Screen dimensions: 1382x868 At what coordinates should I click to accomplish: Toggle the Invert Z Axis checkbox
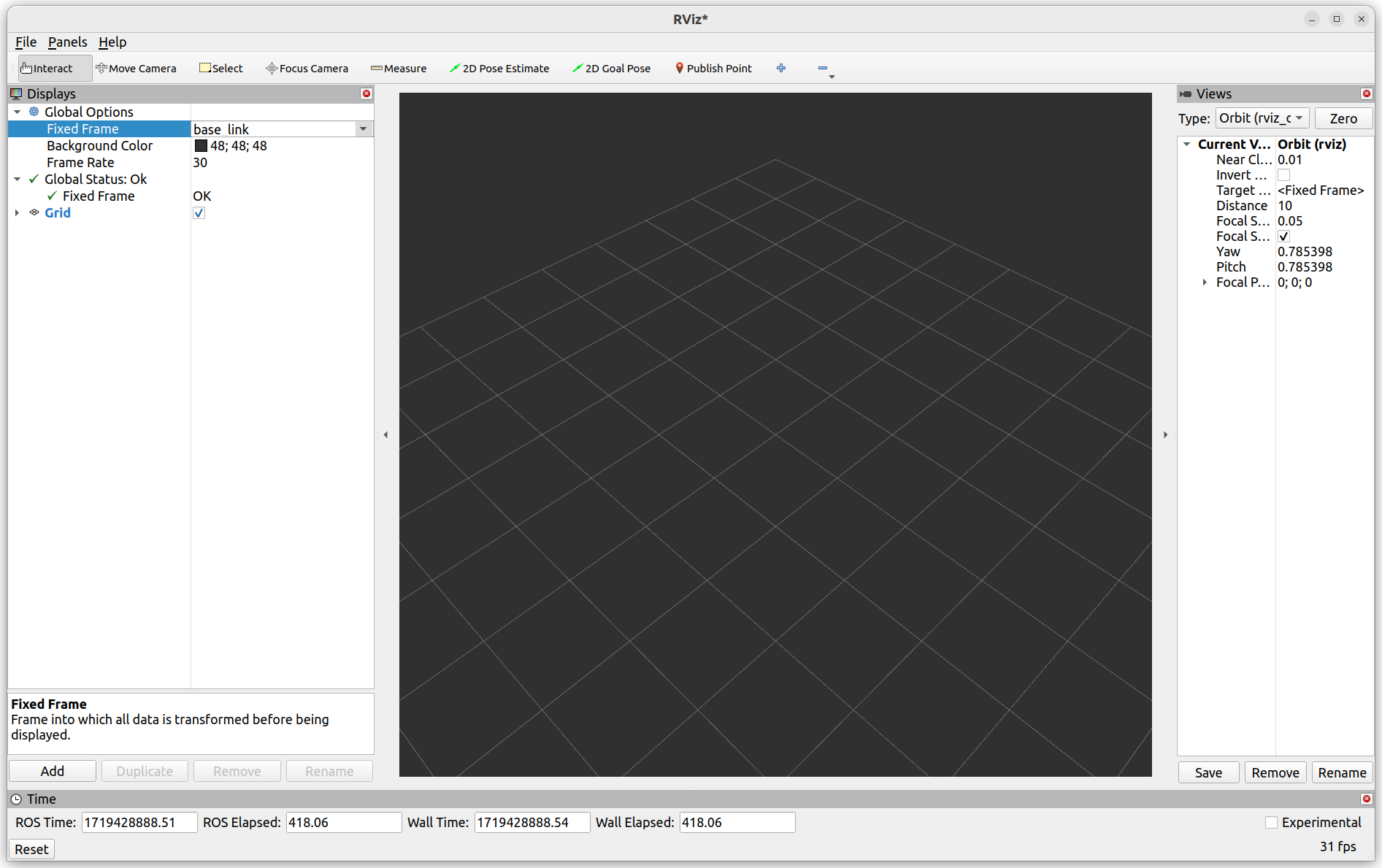[x=1283, y=175]
